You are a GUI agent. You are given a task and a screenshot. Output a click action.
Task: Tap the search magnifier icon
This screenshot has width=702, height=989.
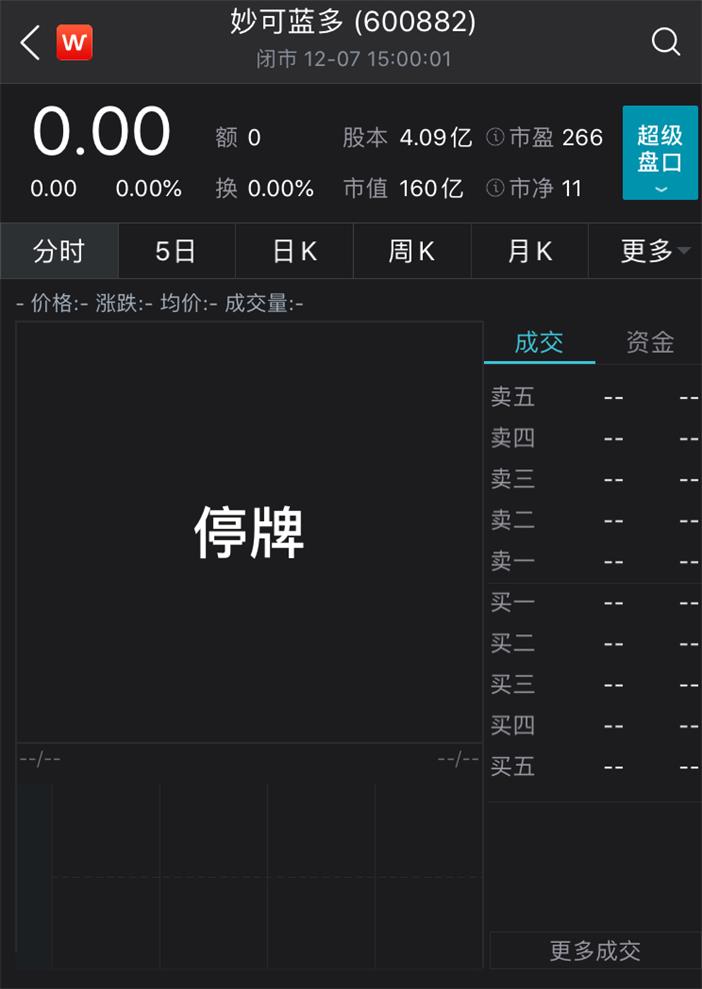[x=665, y=42]
